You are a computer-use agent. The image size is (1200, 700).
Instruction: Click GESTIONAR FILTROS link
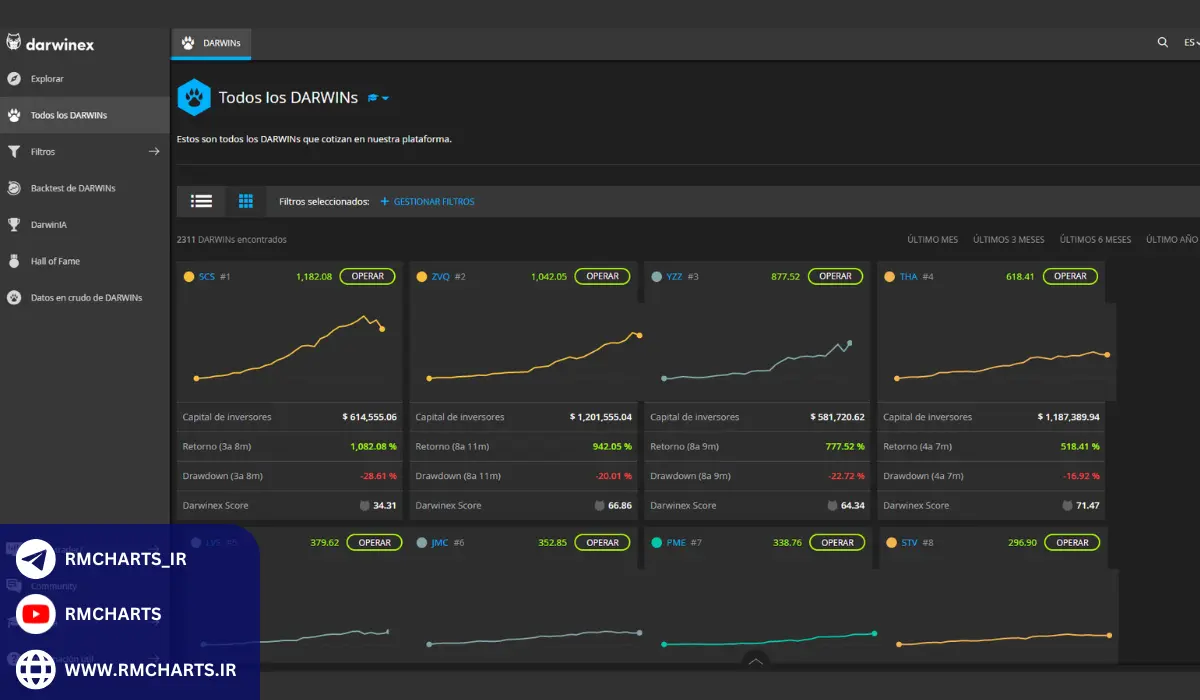point(428,202)
